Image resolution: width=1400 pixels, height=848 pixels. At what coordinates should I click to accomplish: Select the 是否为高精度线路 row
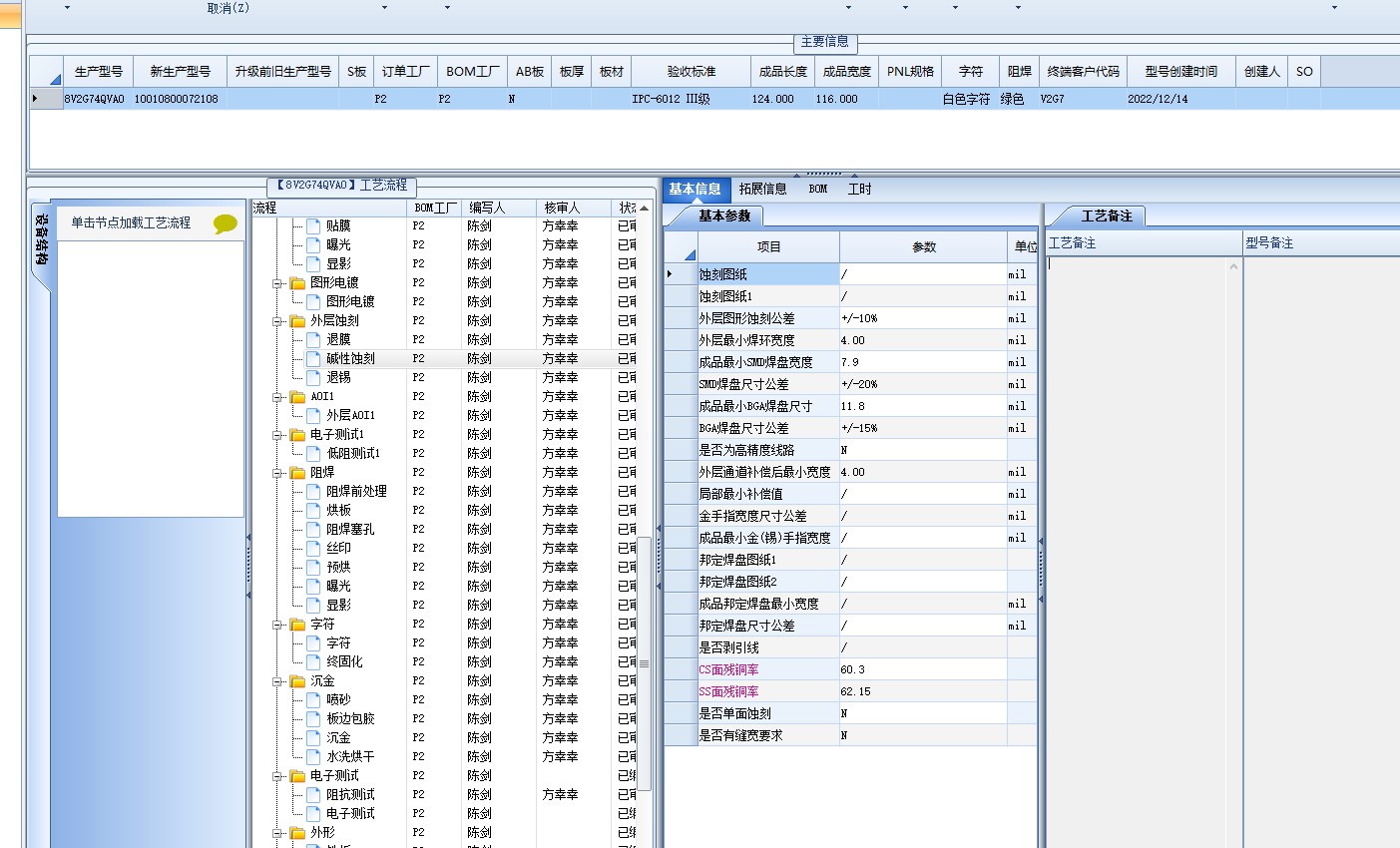pyautogui.click(x=851, y=450)
